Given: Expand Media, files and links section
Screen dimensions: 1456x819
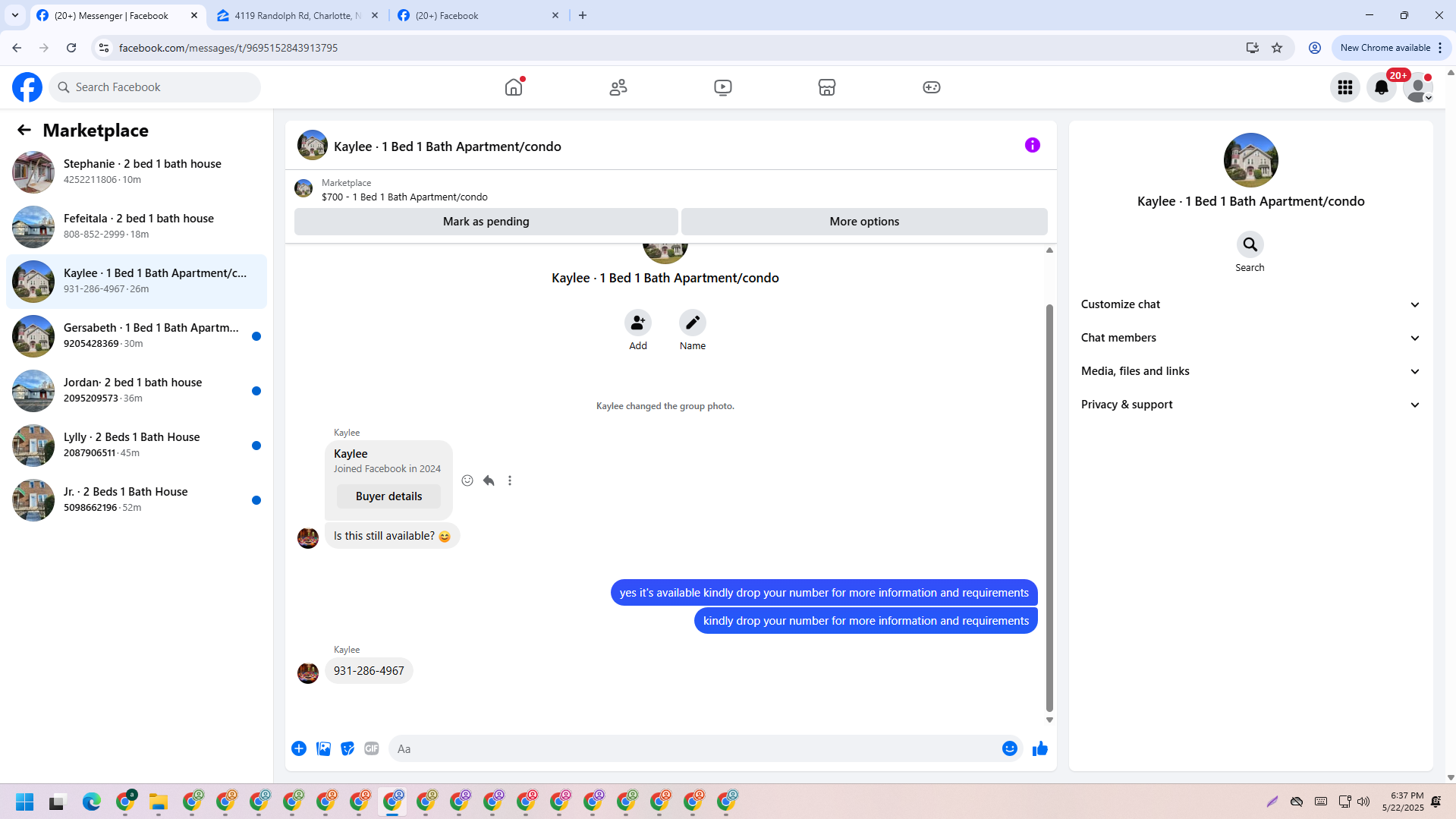Looking at the screenshot, I should coord(1250,371).
